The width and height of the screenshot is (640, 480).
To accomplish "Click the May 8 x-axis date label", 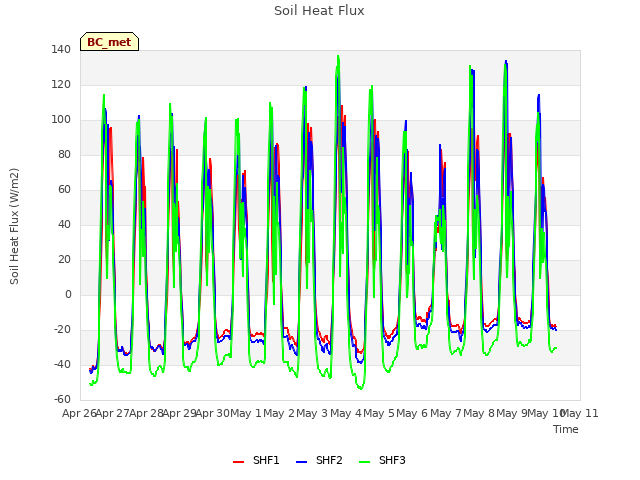I will point(479,413).
